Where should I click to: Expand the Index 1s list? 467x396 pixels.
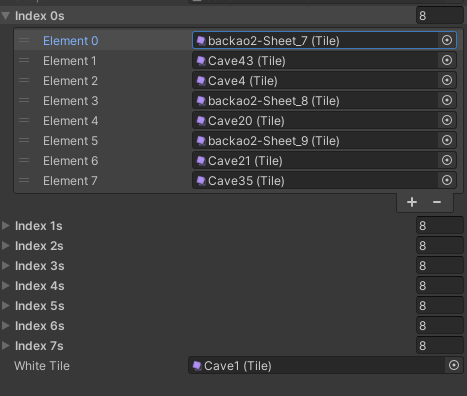6,226
